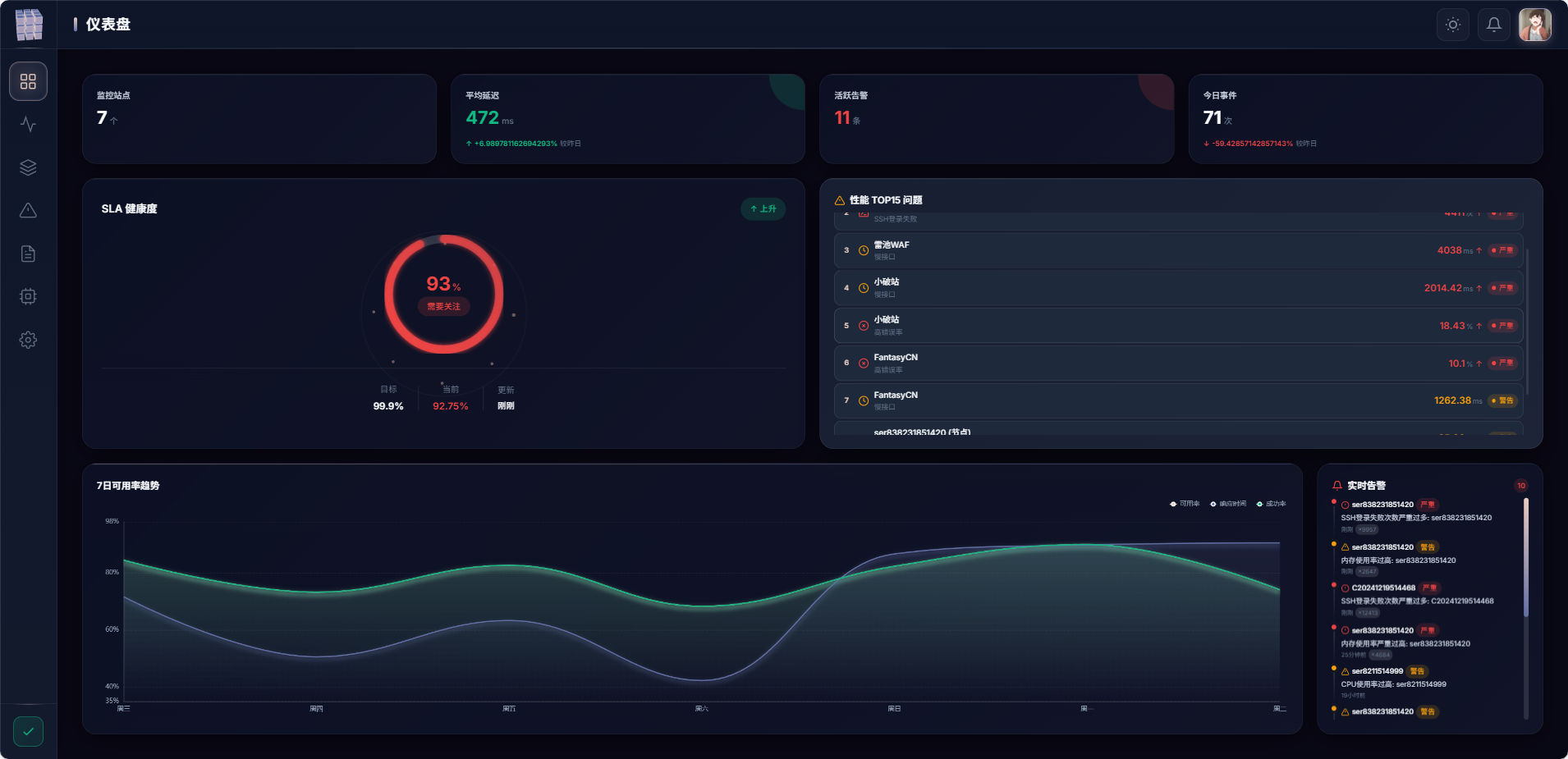Open the user avatar menu
Screen dimensions: 1568x759
pyautogui.click(x=1534, y=25)
